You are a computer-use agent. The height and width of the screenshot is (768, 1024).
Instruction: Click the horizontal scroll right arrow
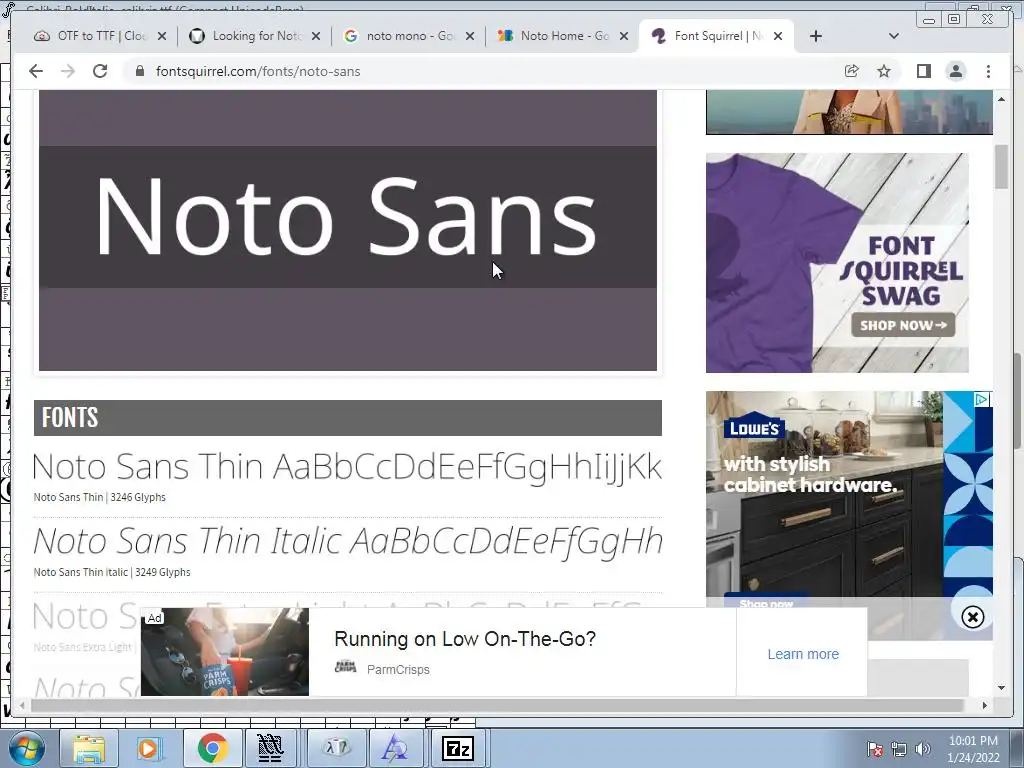985,705
